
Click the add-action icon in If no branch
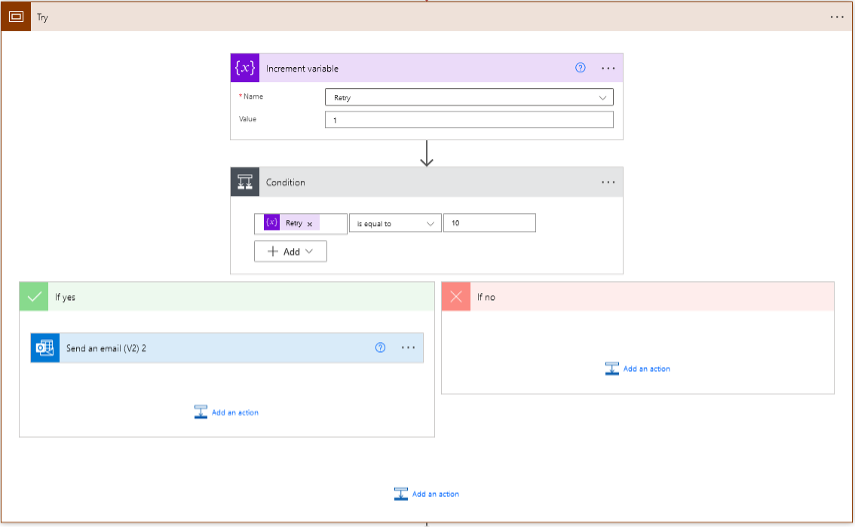click(x=612, y=368)
